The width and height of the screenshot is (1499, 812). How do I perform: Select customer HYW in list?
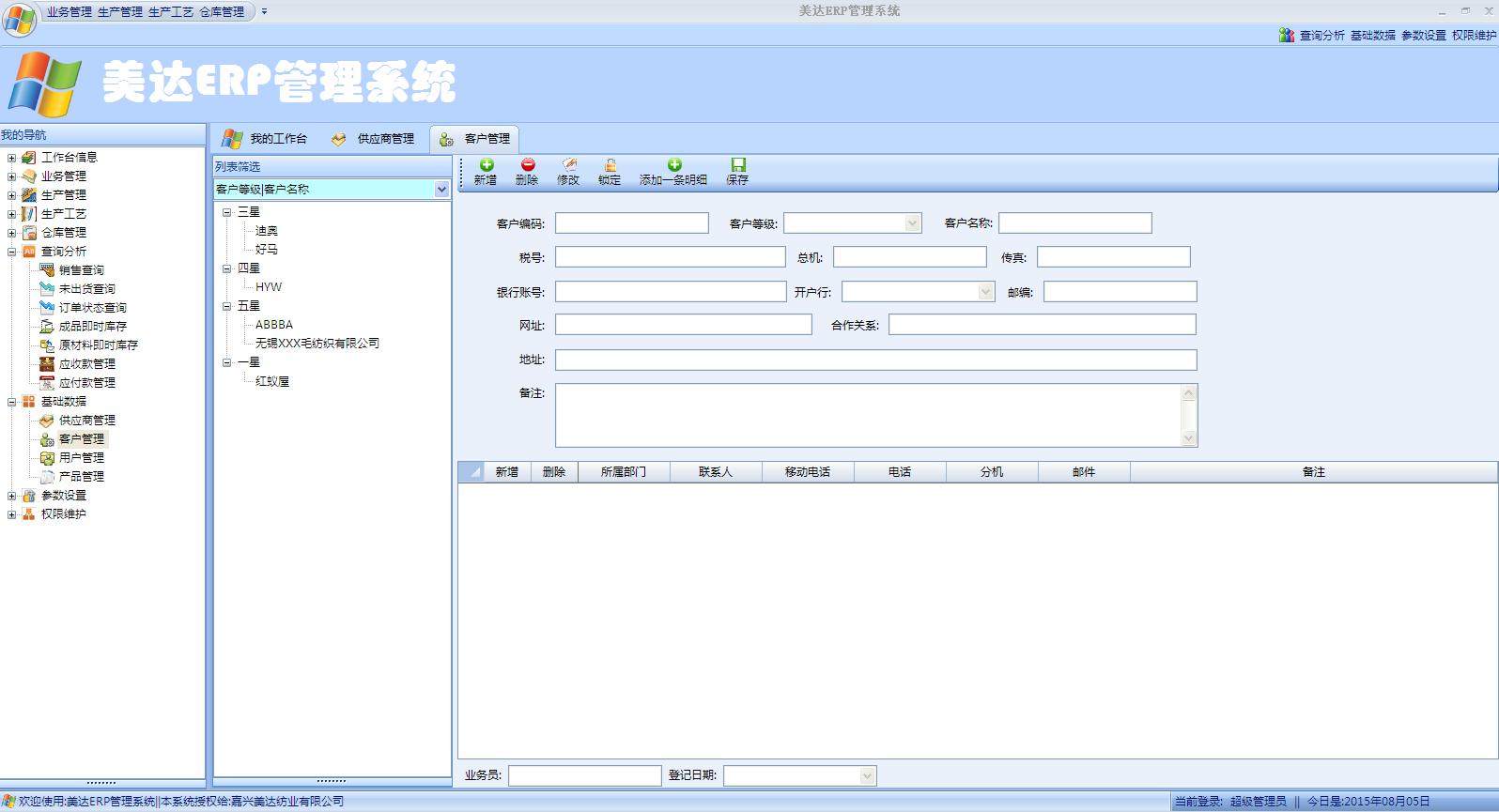tap(269, 287)
